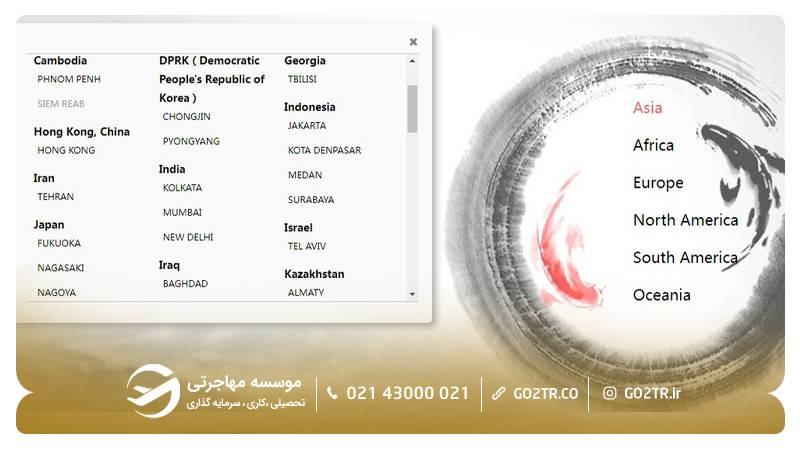Click the Hong Kong, China heading
Viewport: 800px width, 450px height.
point(82,132)
